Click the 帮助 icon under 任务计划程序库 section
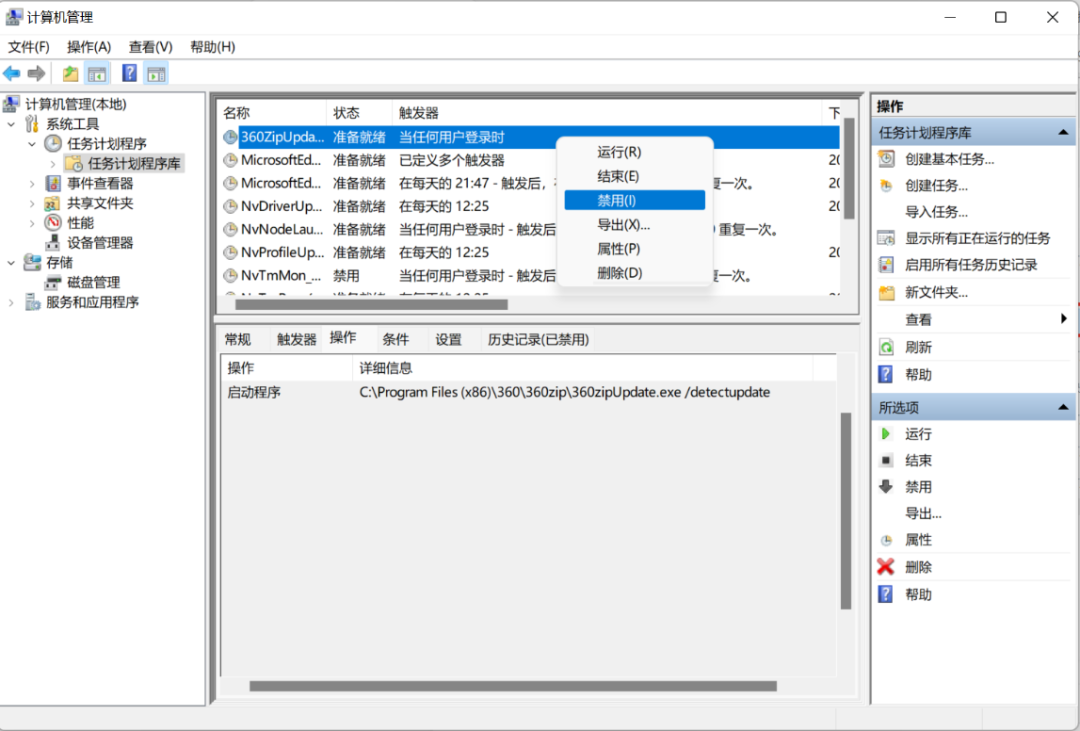 click(x=886, y=374)
